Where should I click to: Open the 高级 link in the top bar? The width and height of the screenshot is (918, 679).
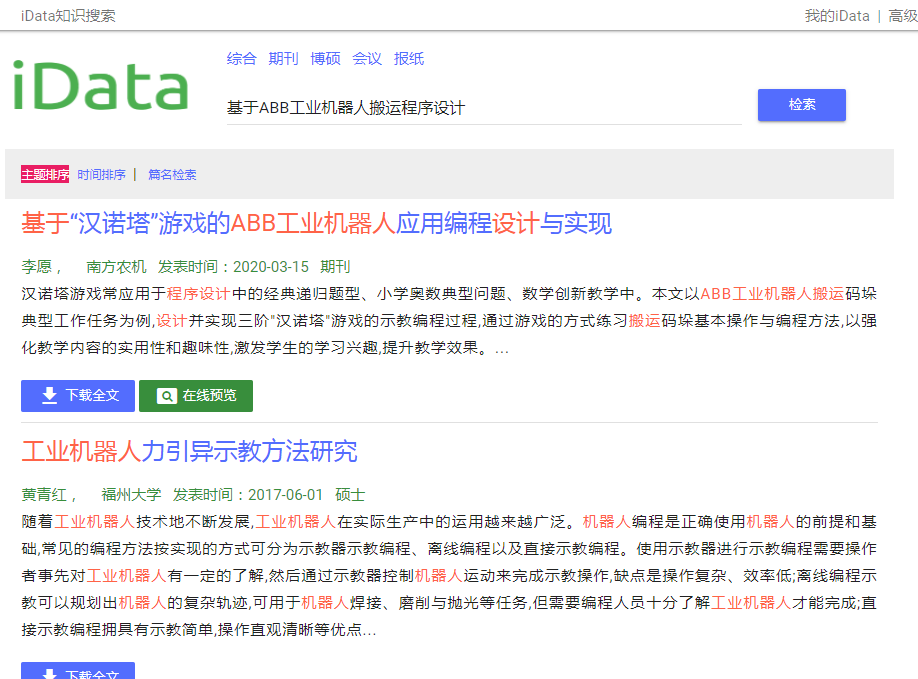pyautogui.click(x=903, y=16)
